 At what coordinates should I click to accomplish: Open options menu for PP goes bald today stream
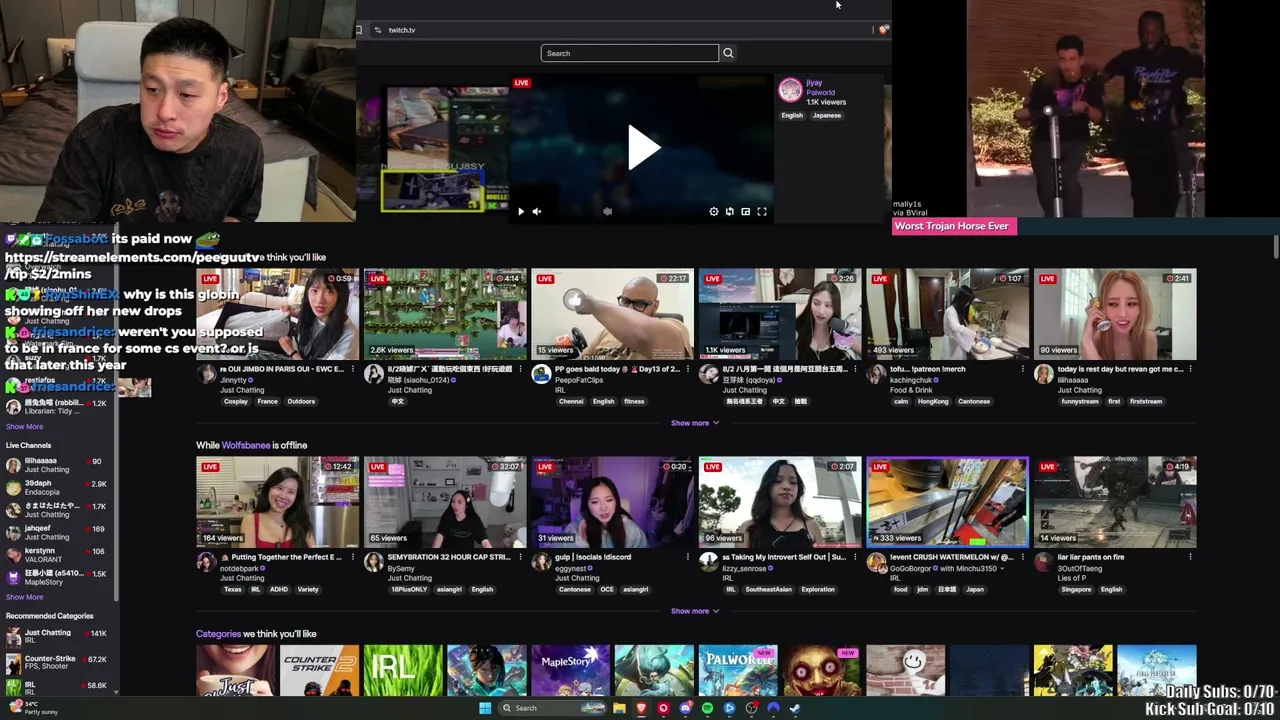688,369
